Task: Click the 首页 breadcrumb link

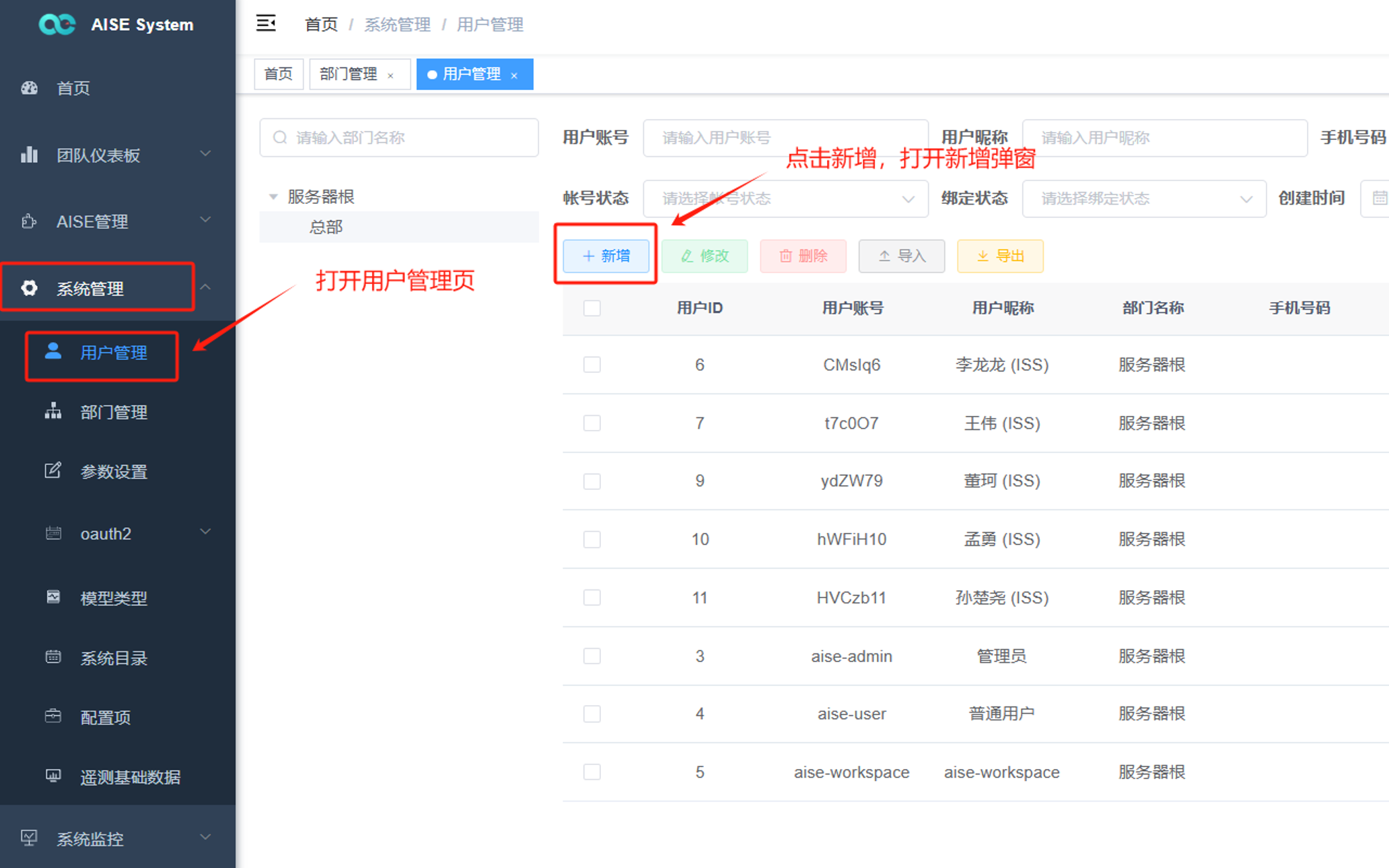Action: [x=321, y=25]
